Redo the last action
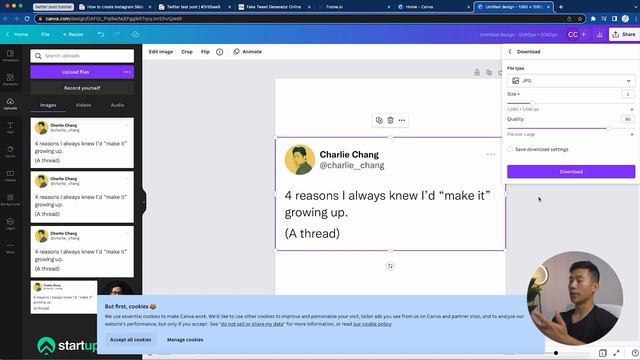Image resolution: width=640 pixels, height=360 pixels. [x=117, y=35]
